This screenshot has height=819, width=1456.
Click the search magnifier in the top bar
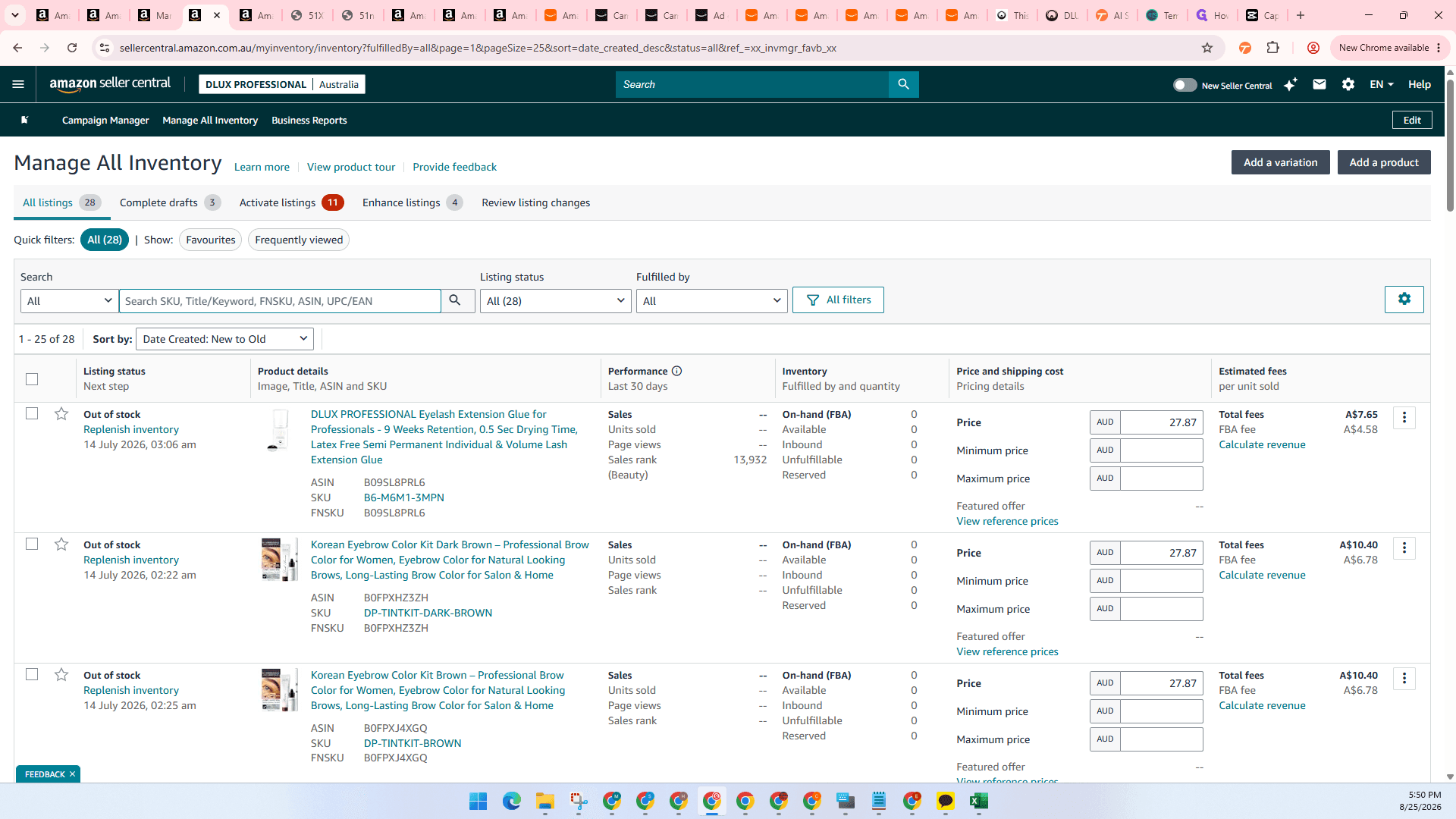pos(903,84)
